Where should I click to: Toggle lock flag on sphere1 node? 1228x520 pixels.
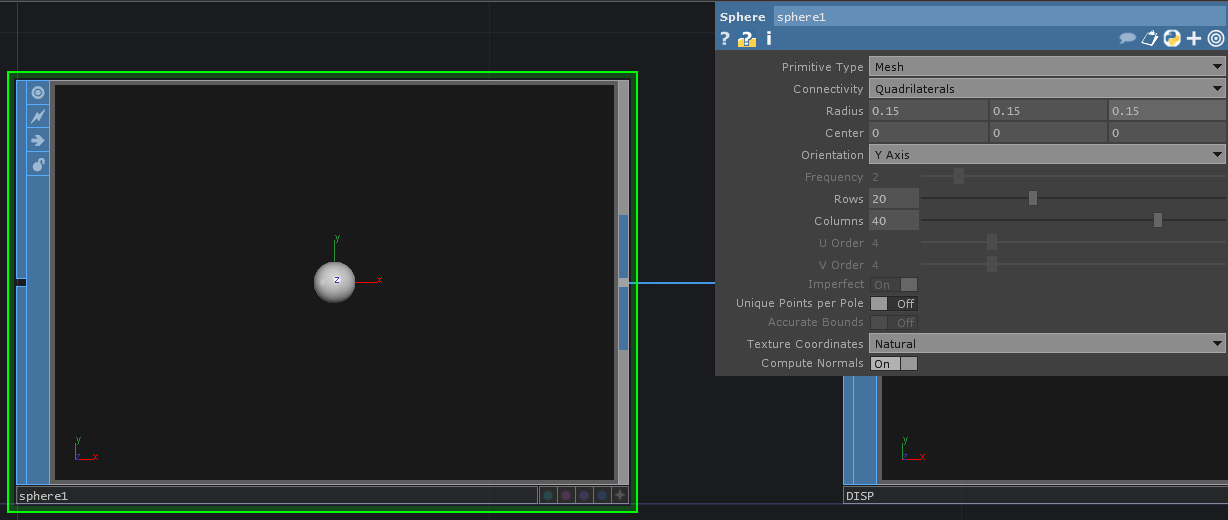(38, 165)
